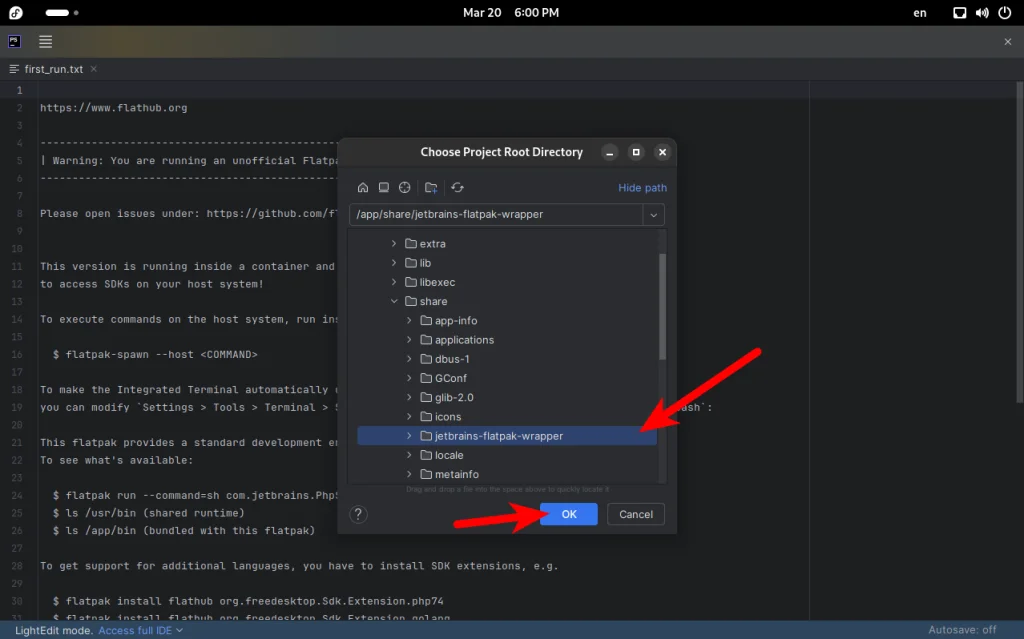Click the Hide path link
Image resolution: width=1024 pixels, height=639 pixels.
click(643, 187)
